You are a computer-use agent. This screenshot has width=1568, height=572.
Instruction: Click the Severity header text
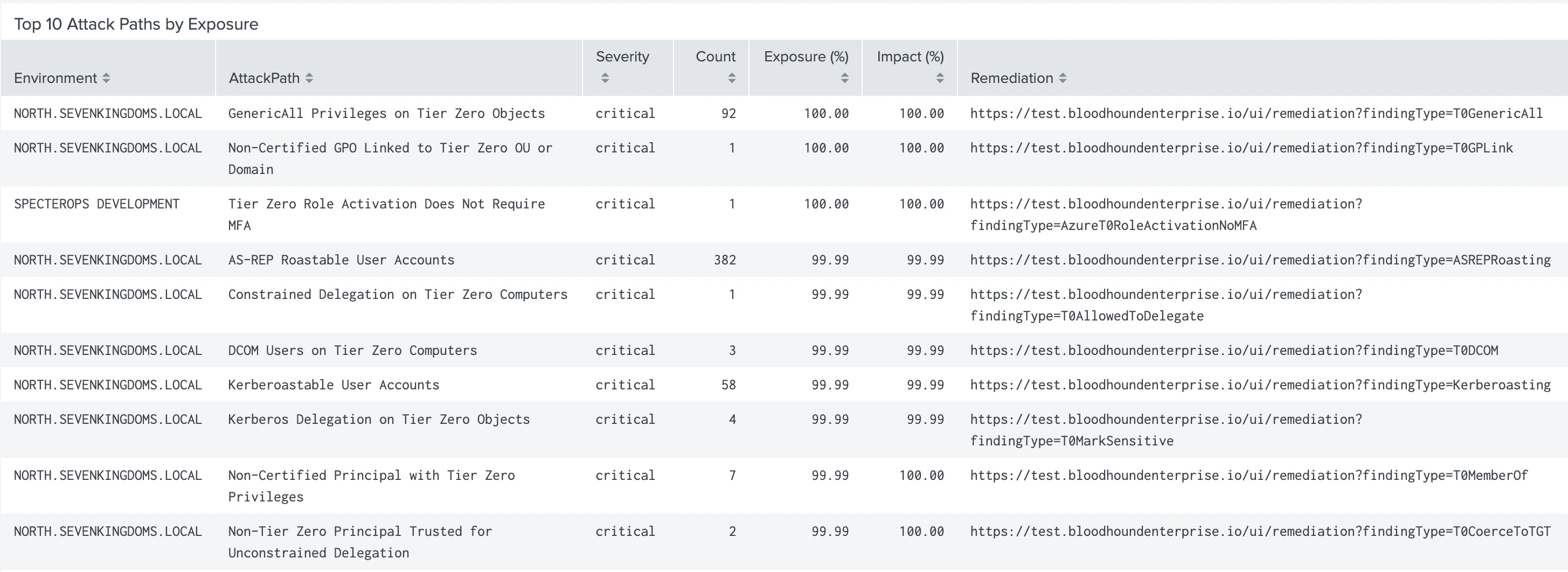[x=623, y=57]
